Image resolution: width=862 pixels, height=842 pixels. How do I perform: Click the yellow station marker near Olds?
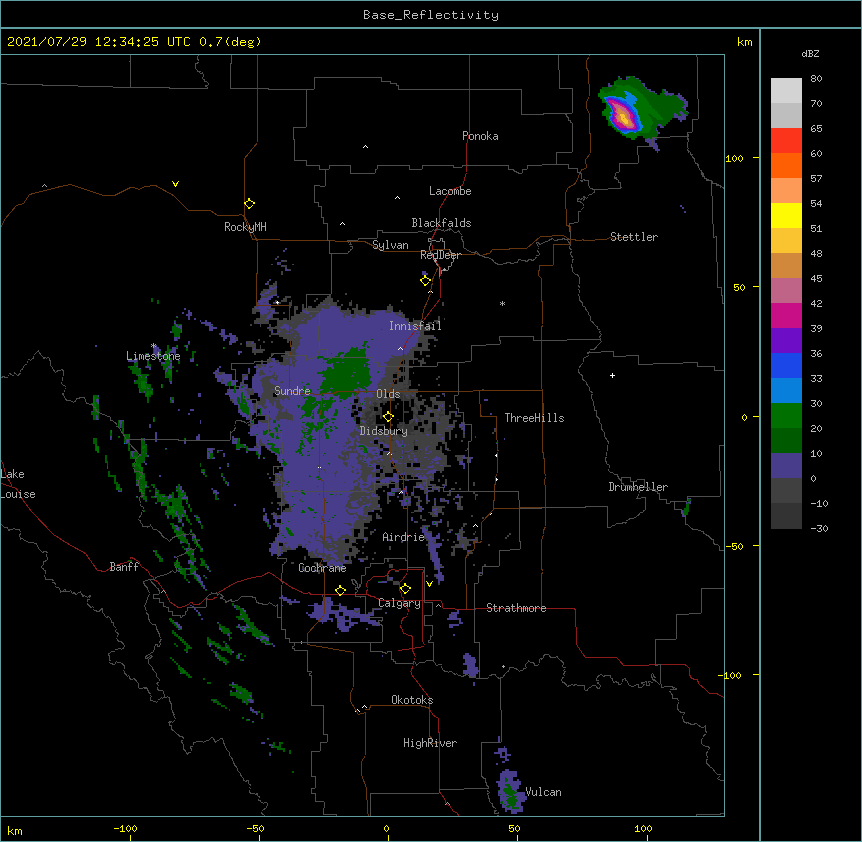(x=388, y=417)
